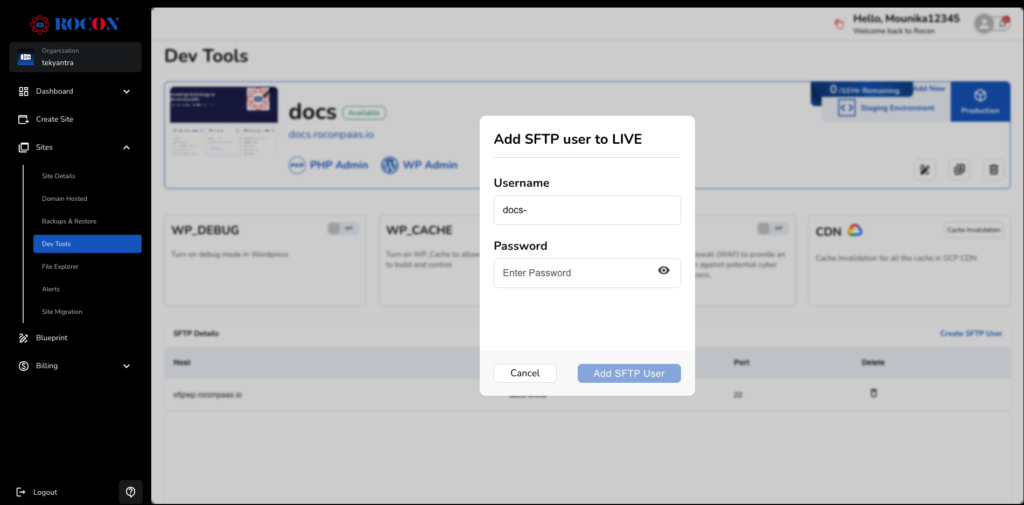Open the Alerts sidebar item

point(50,289)
